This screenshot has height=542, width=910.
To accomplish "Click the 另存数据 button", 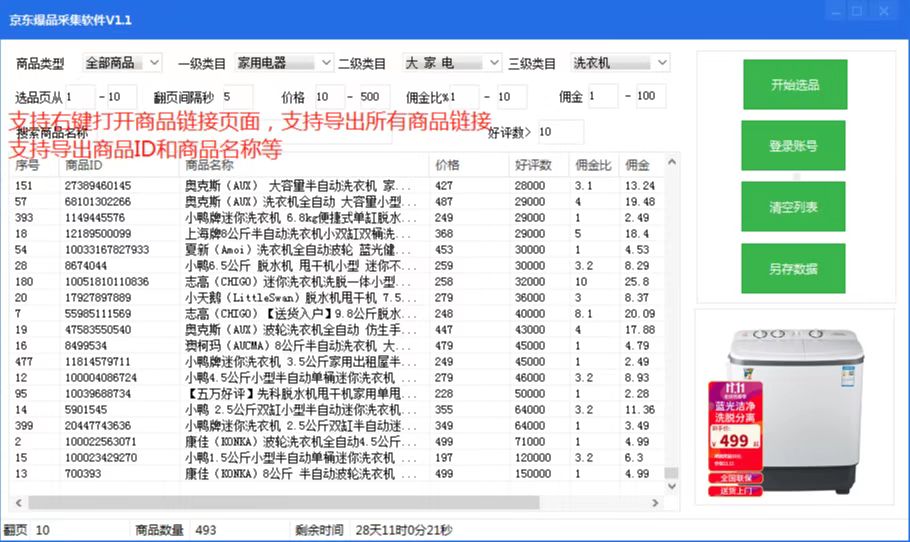I will click(x=793, y=269).
